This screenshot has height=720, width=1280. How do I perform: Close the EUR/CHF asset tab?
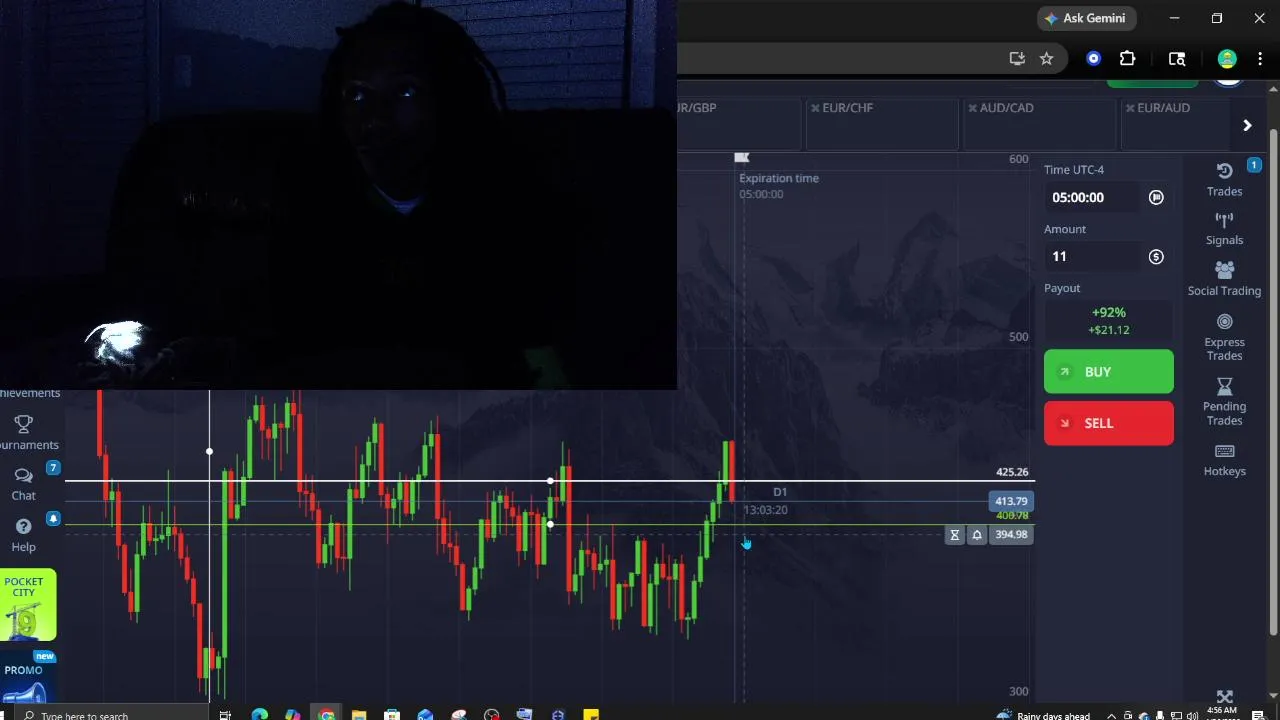(815, 108)
